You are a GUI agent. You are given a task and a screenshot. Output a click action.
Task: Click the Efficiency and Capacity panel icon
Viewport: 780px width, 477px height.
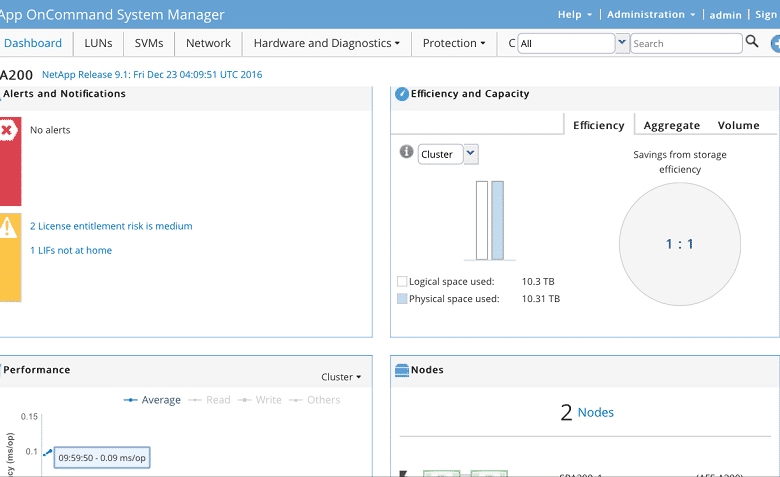[x=402, y=94]
